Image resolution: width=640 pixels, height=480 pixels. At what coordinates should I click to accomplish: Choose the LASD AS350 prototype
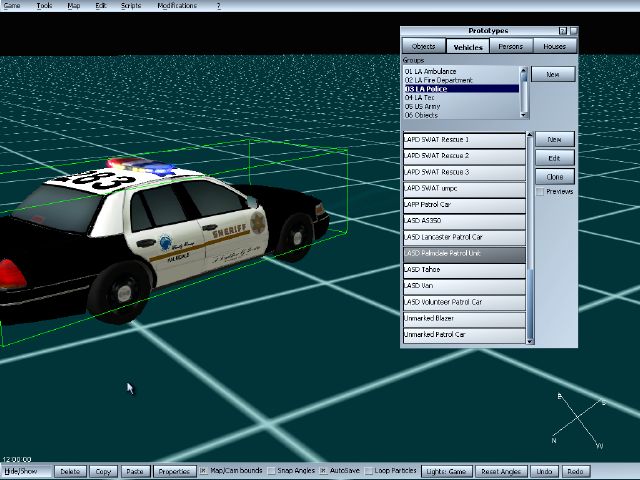(x=464, y=221)
